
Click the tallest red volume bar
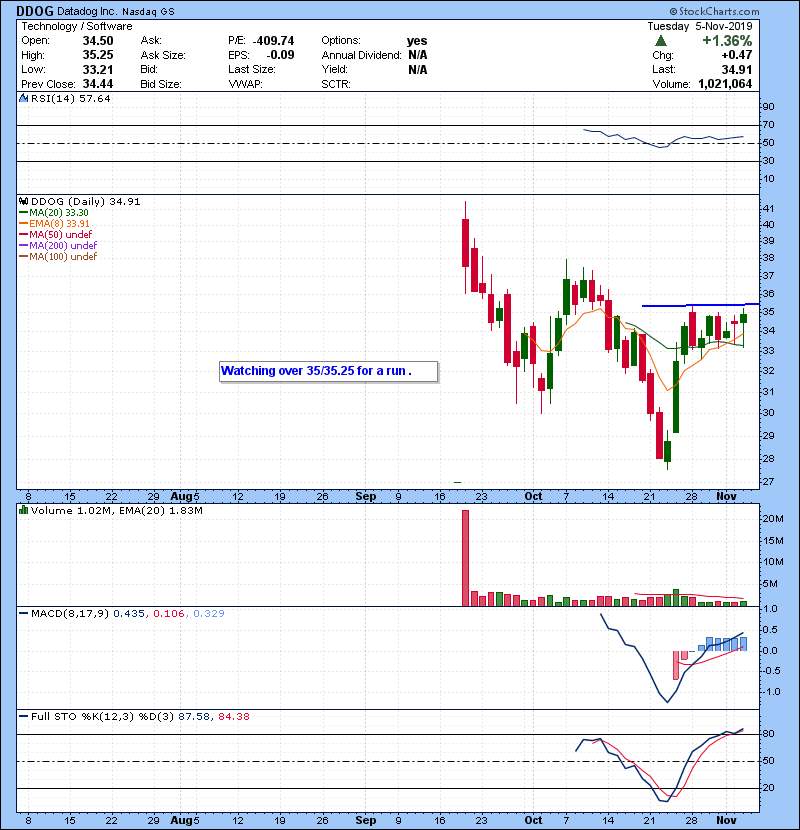tap(465, 558)
